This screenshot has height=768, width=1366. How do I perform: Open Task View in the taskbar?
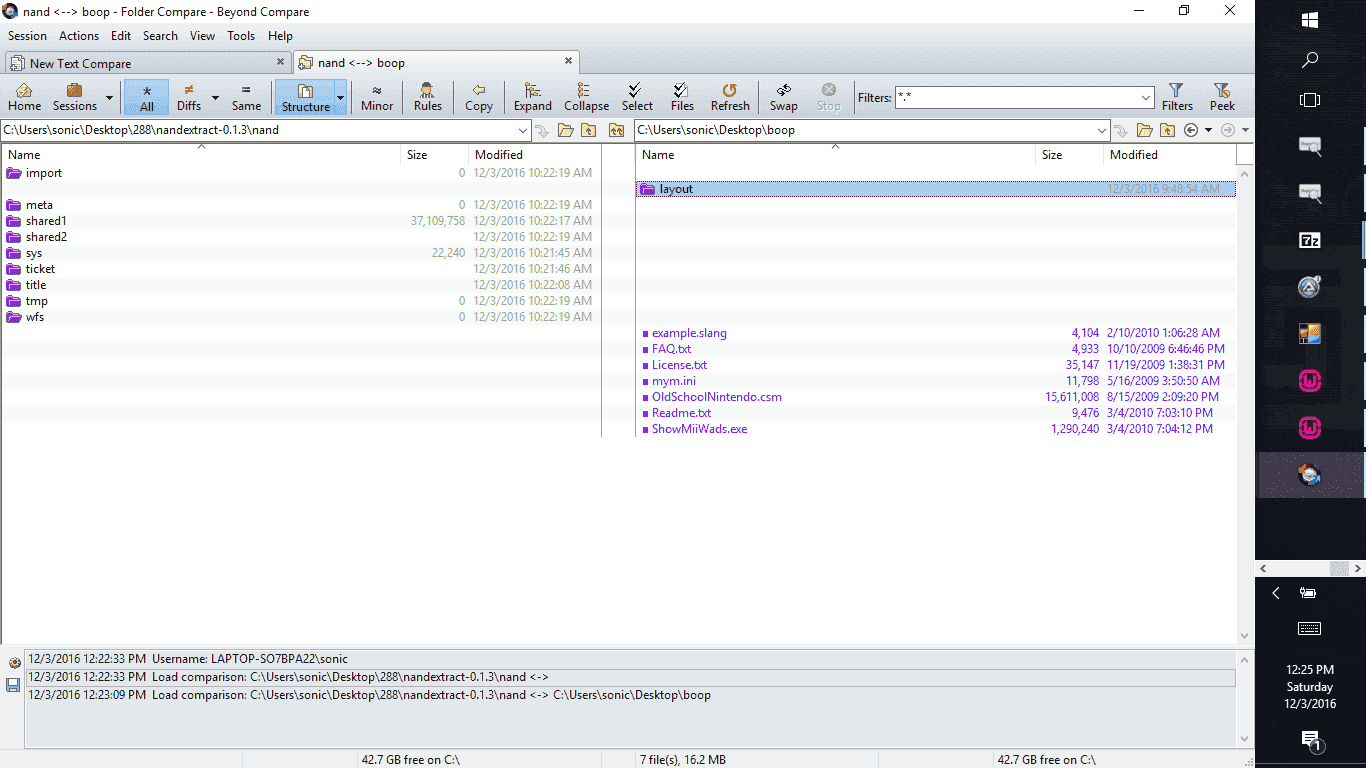point(1310,100)
